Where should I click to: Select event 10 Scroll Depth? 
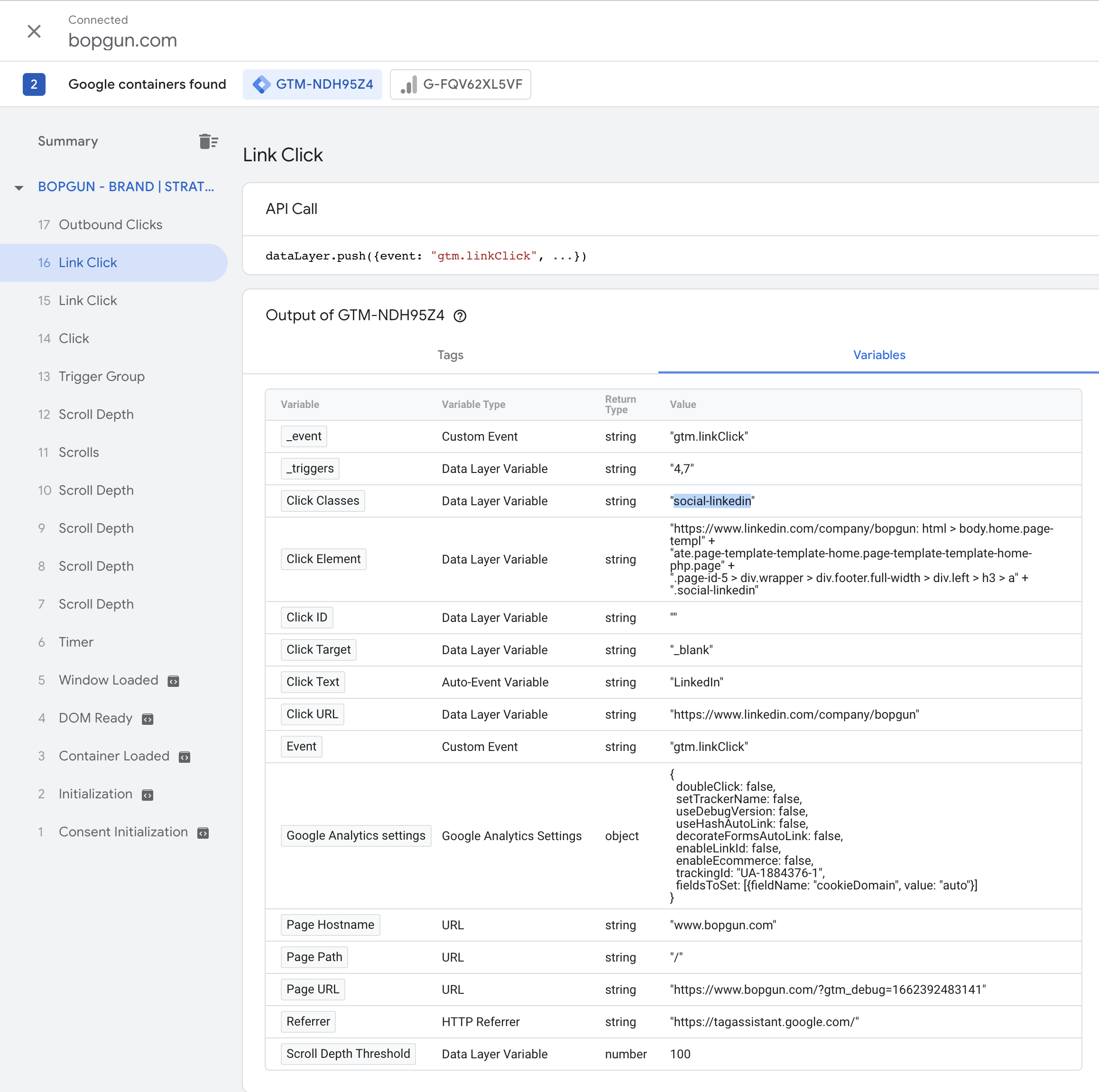point(114,490)
